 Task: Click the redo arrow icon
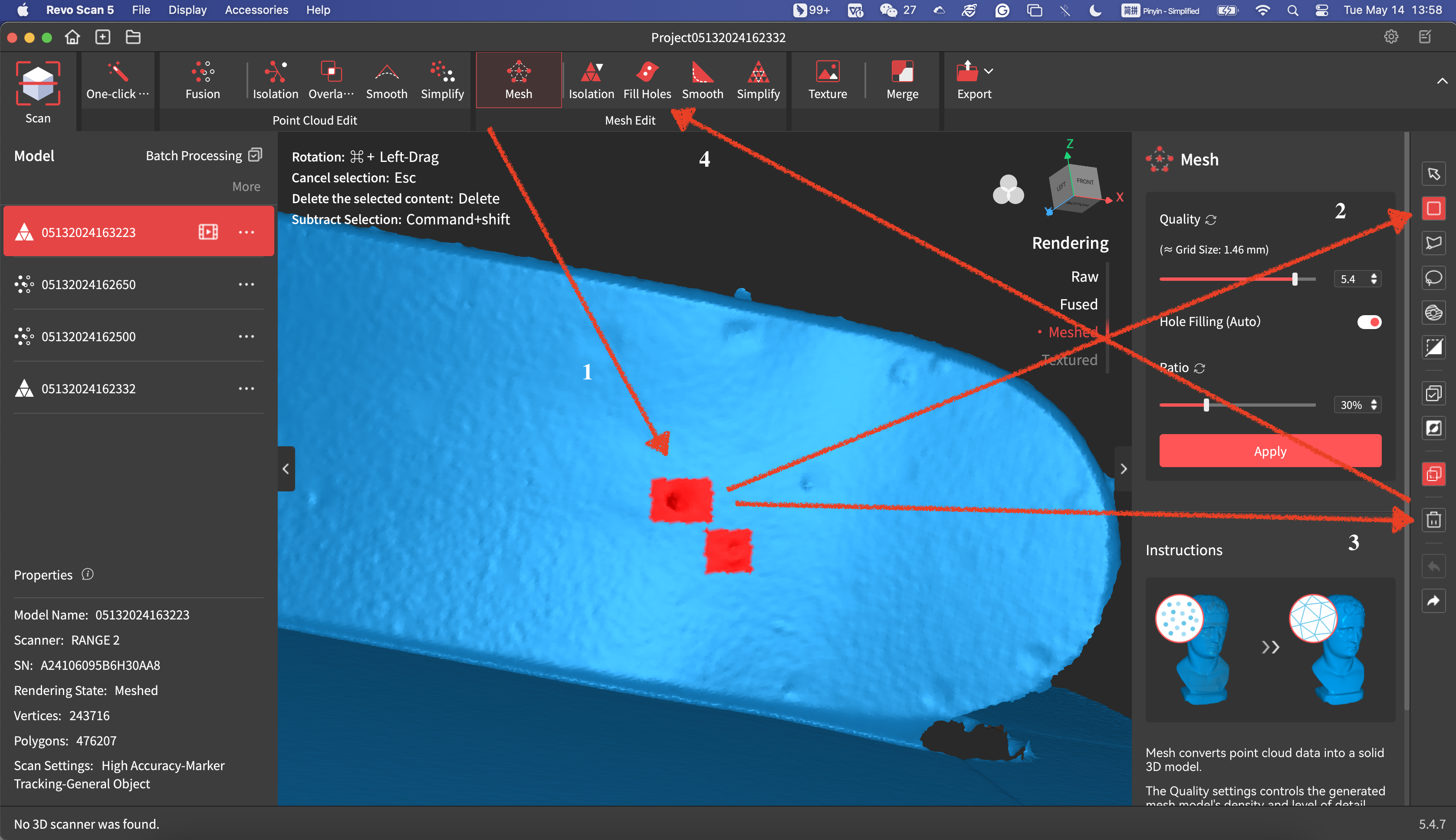tap(1433, 601)
